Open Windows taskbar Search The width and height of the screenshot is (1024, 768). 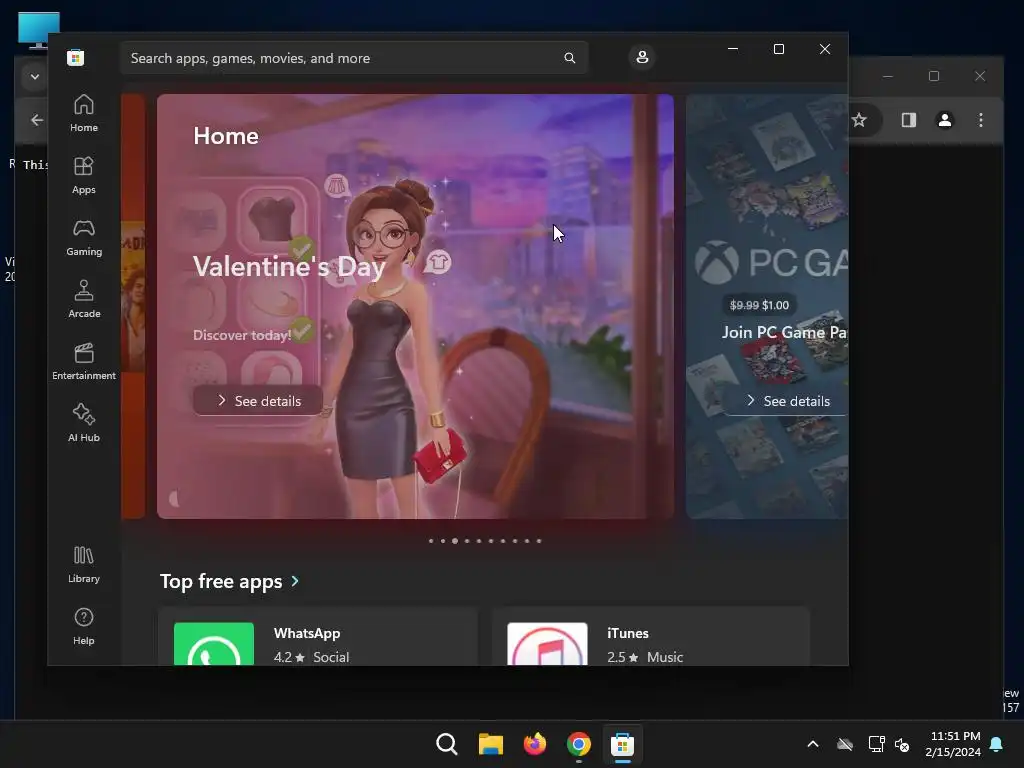pyautogui.click(x=447, y=744)
